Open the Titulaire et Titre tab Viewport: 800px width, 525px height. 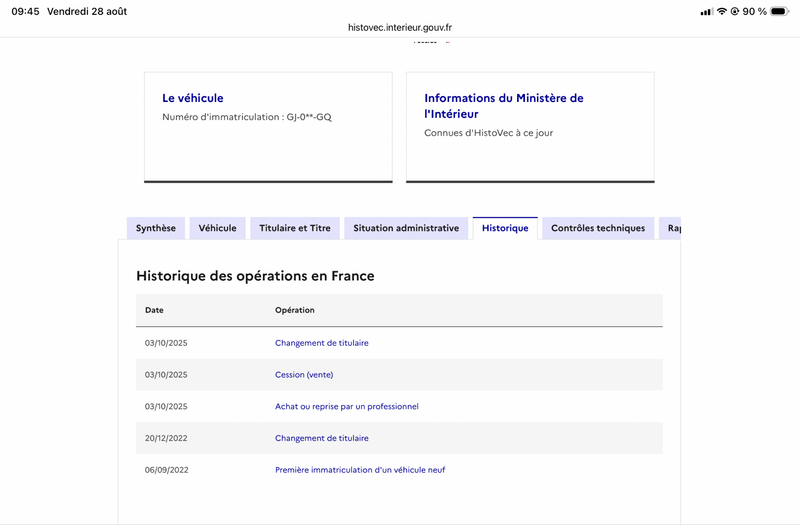[x=295, y=228]
